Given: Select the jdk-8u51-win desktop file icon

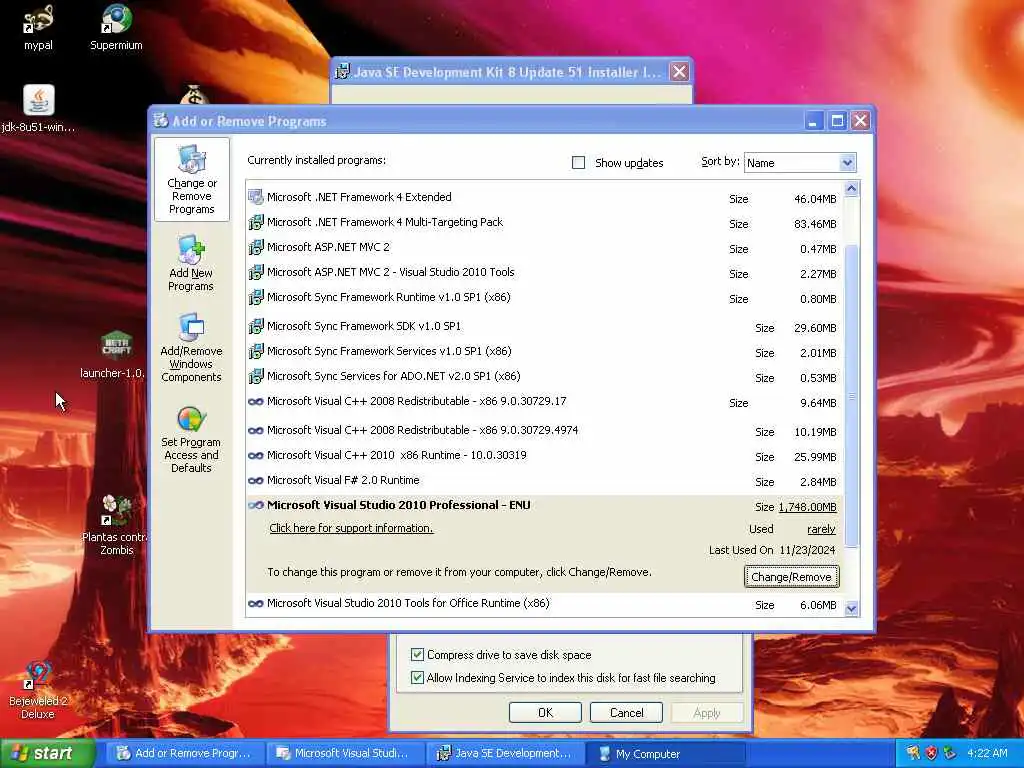Looking at the screenshot, I should tap(39, 108).
